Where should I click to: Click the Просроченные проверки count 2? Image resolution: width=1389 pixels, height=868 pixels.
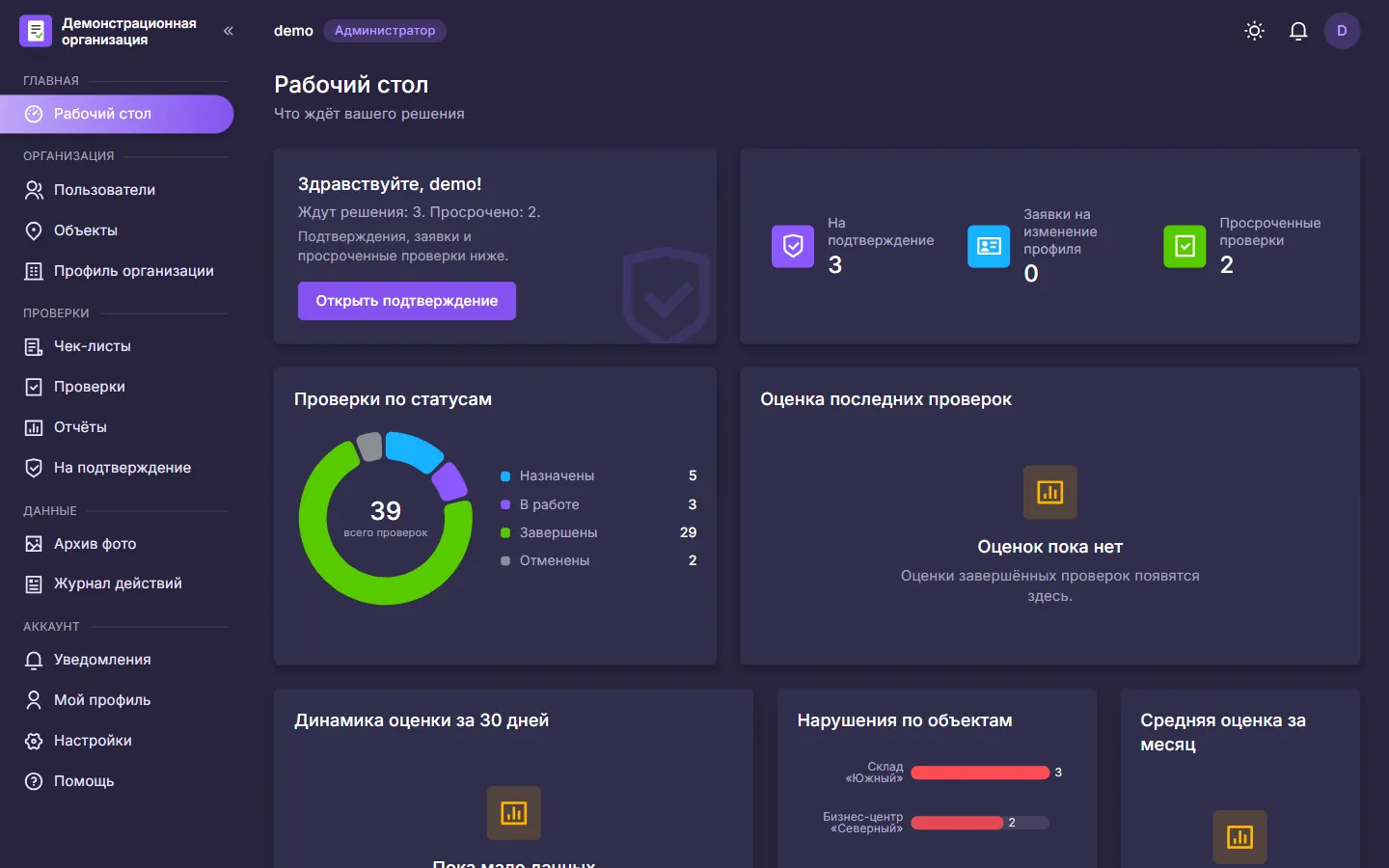point(1227,265)
